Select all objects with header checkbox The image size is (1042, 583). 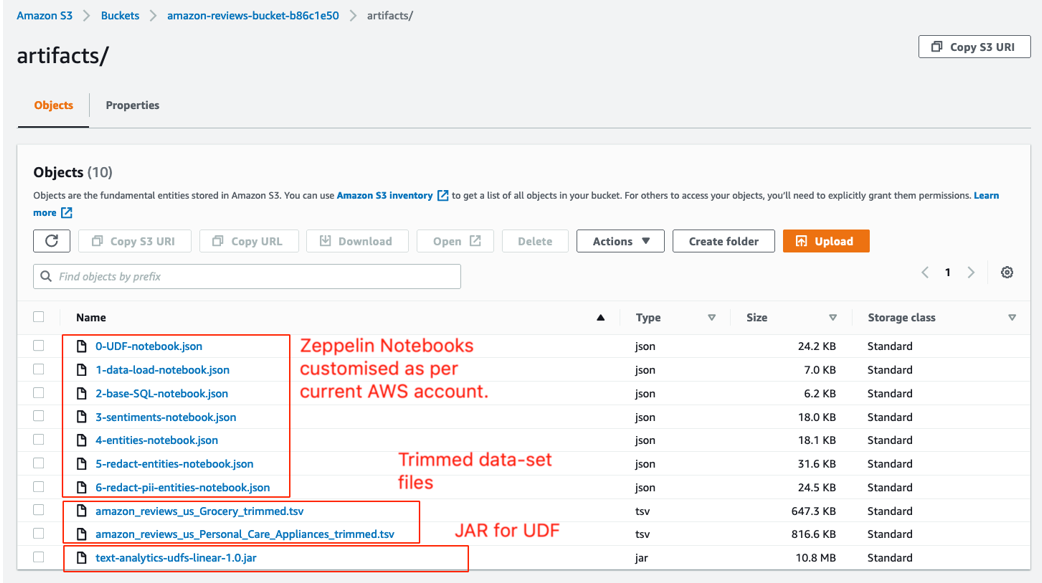(x=39, y=317)
